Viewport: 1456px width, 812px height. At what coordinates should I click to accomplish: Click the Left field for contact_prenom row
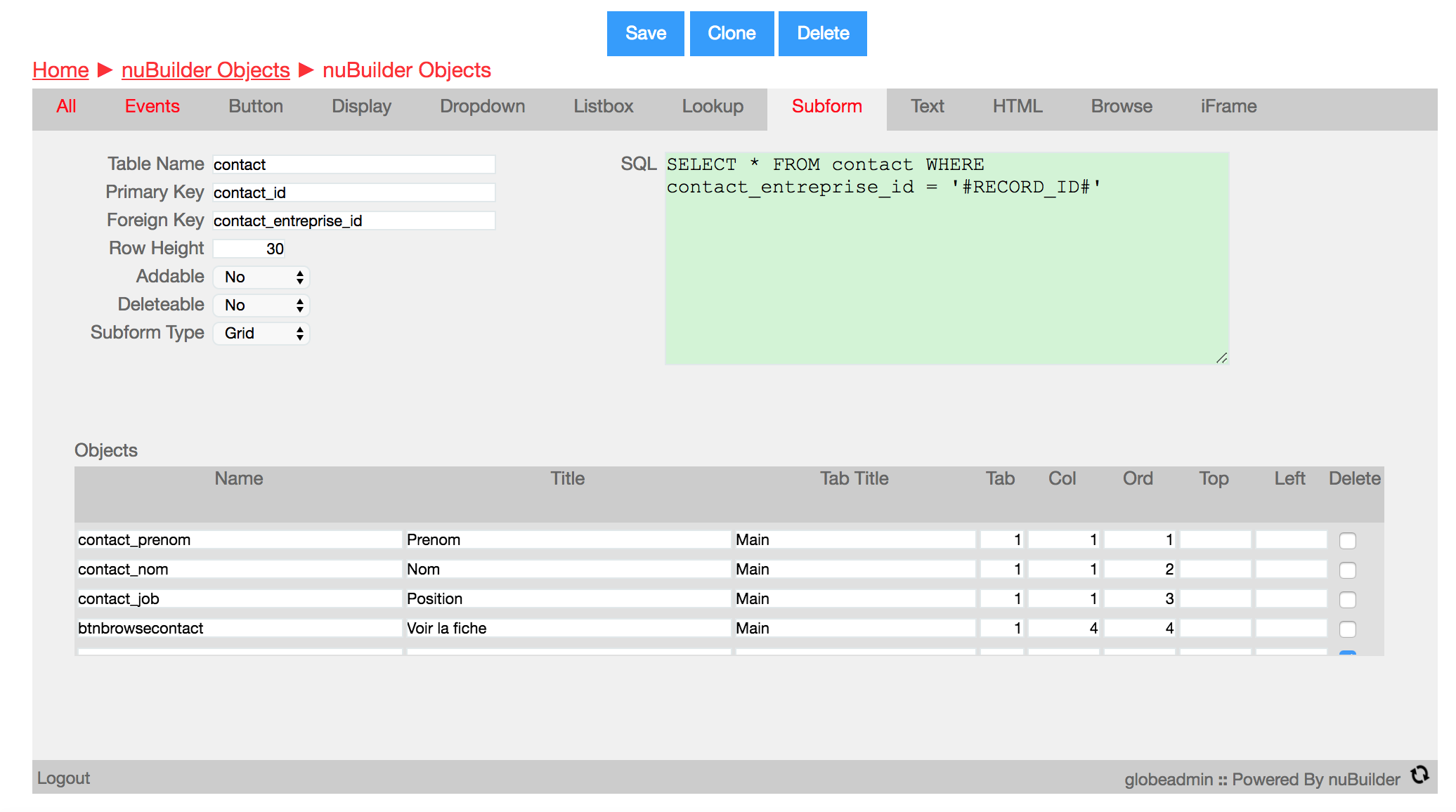(x=1292, y=539)
